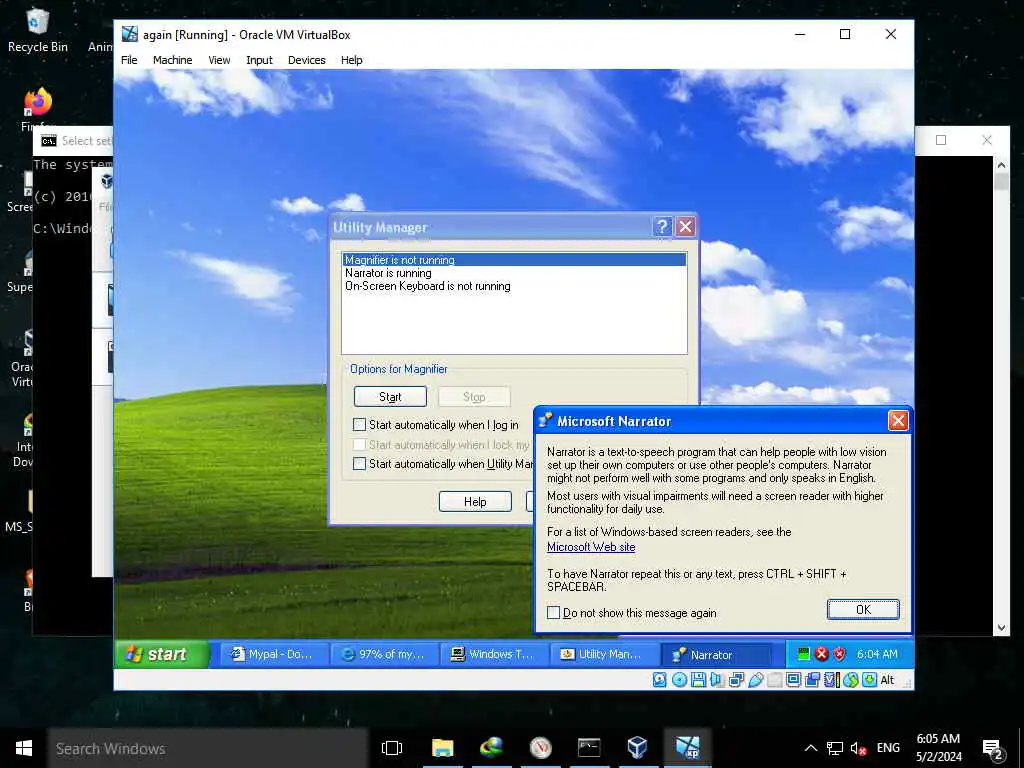Expand hidden tray icons chevron on host taskbar
Viewport: 1024px width, 768px height.
(x=810, y=748)
